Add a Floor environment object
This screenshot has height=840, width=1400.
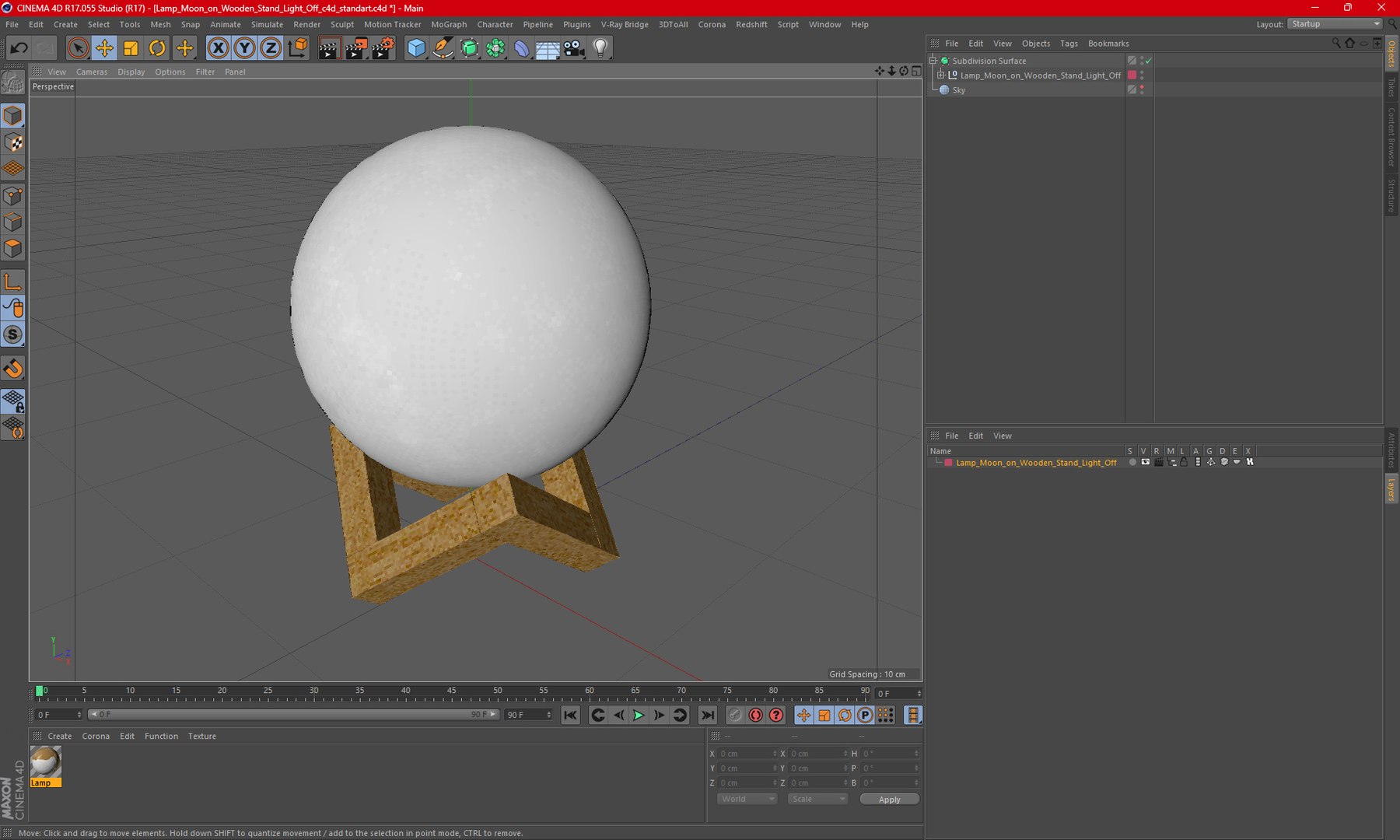pyautogui.click(x=548, y=48)
